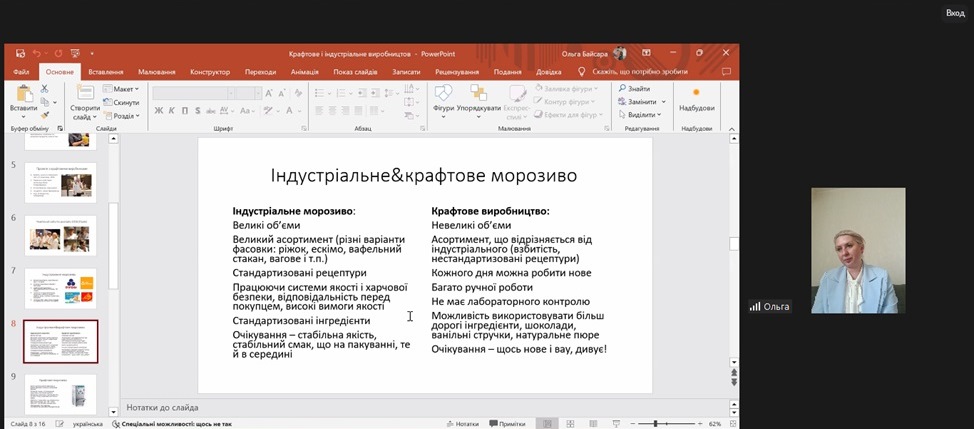The height and width of the screenshot is (429, 974).
Task: Click the Paste (Вставити) clipboard icon
Action: coord(23,93)
